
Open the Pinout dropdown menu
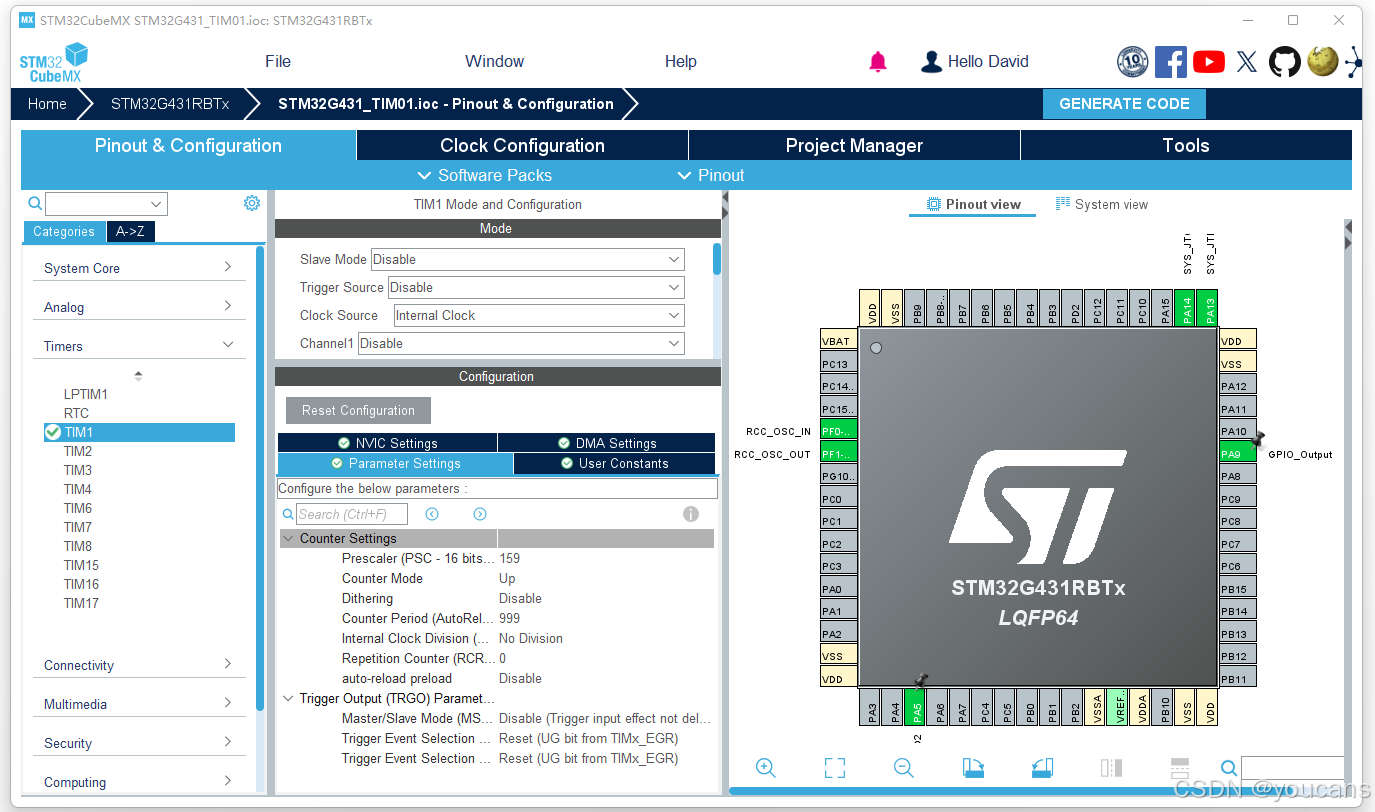click(711, 175)
